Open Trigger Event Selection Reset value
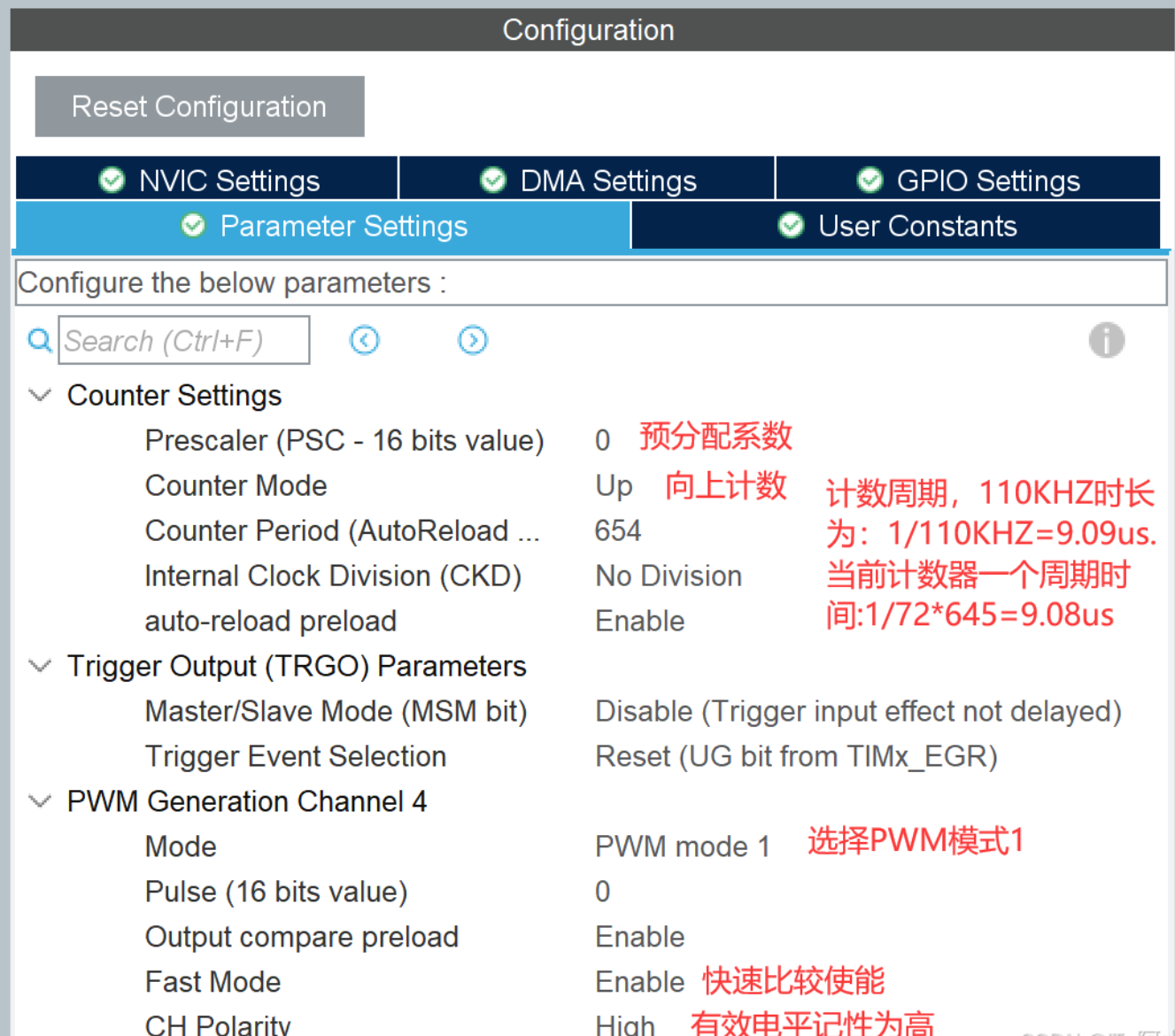1175x1036 pixels. click(797, 756)
